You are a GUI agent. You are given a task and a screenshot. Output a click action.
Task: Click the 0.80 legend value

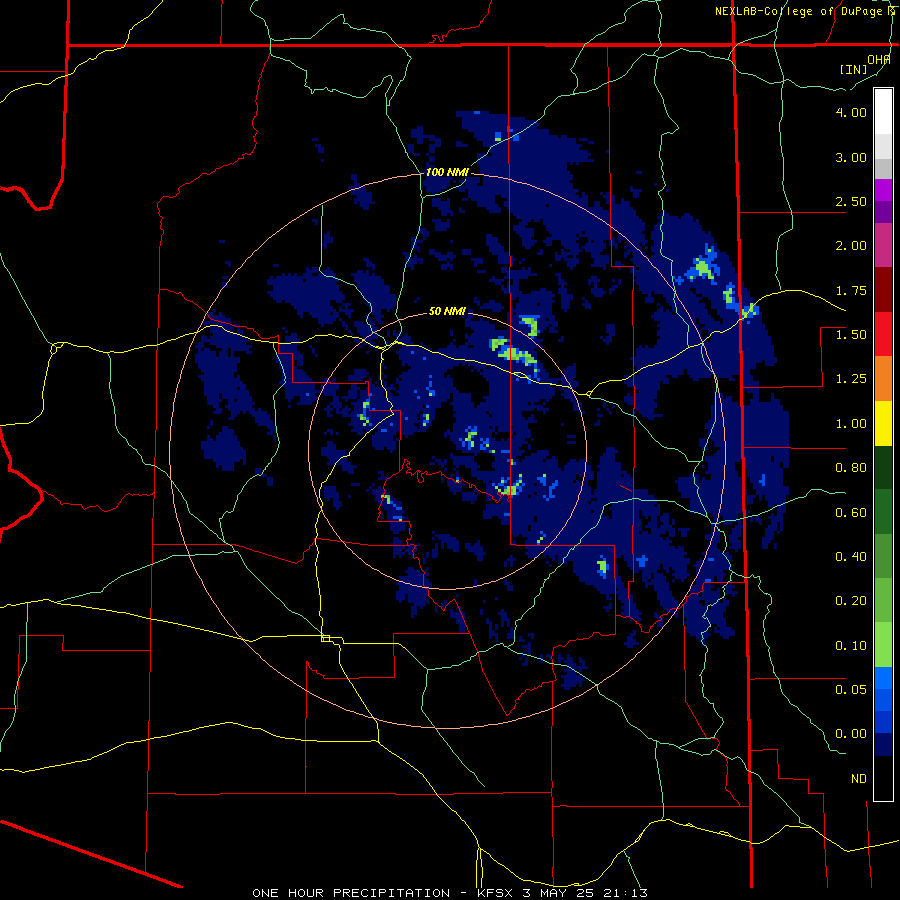pyautogui.click(x=851, y=468)
